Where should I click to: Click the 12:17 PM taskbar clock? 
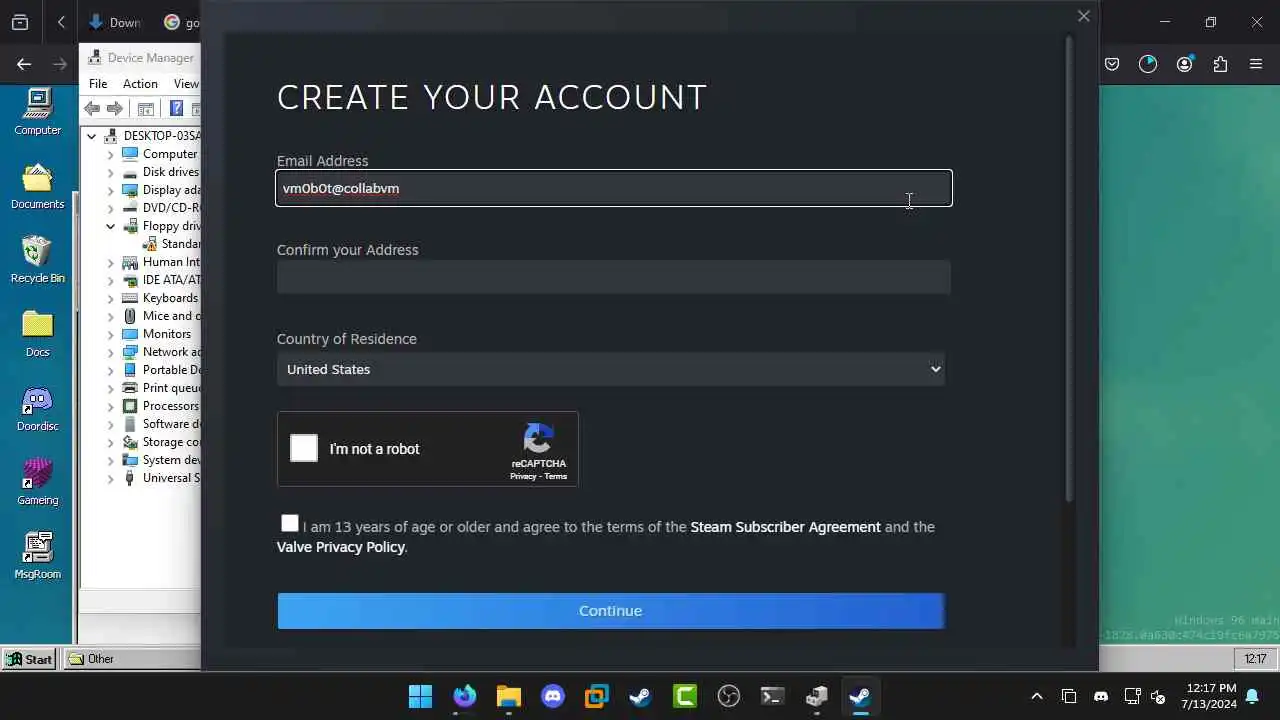[x=1211, y=696]
